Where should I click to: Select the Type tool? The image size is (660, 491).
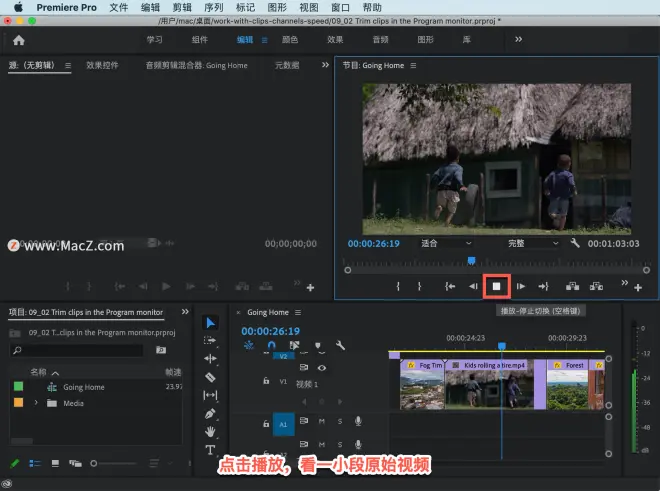210,450
